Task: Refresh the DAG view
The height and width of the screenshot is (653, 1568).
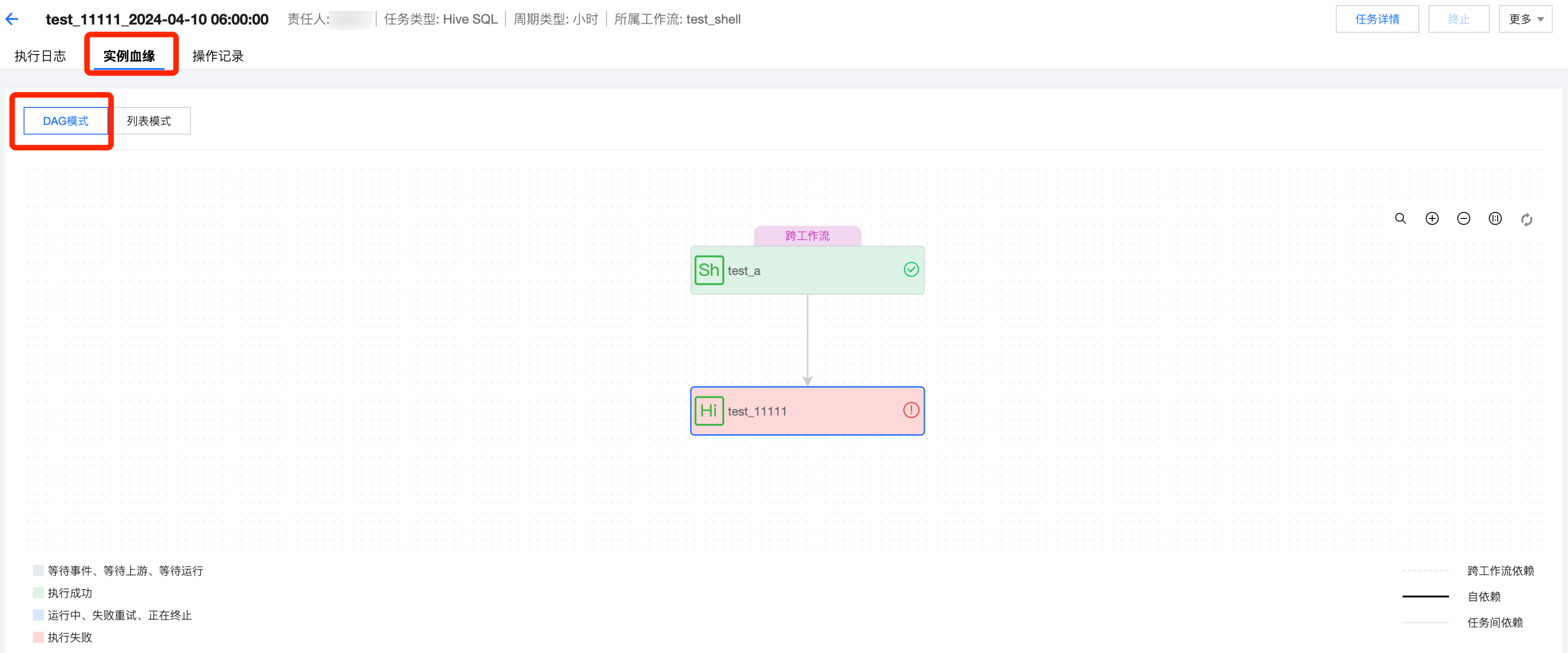Action: pyautogui.click(x=1526, y=220)
